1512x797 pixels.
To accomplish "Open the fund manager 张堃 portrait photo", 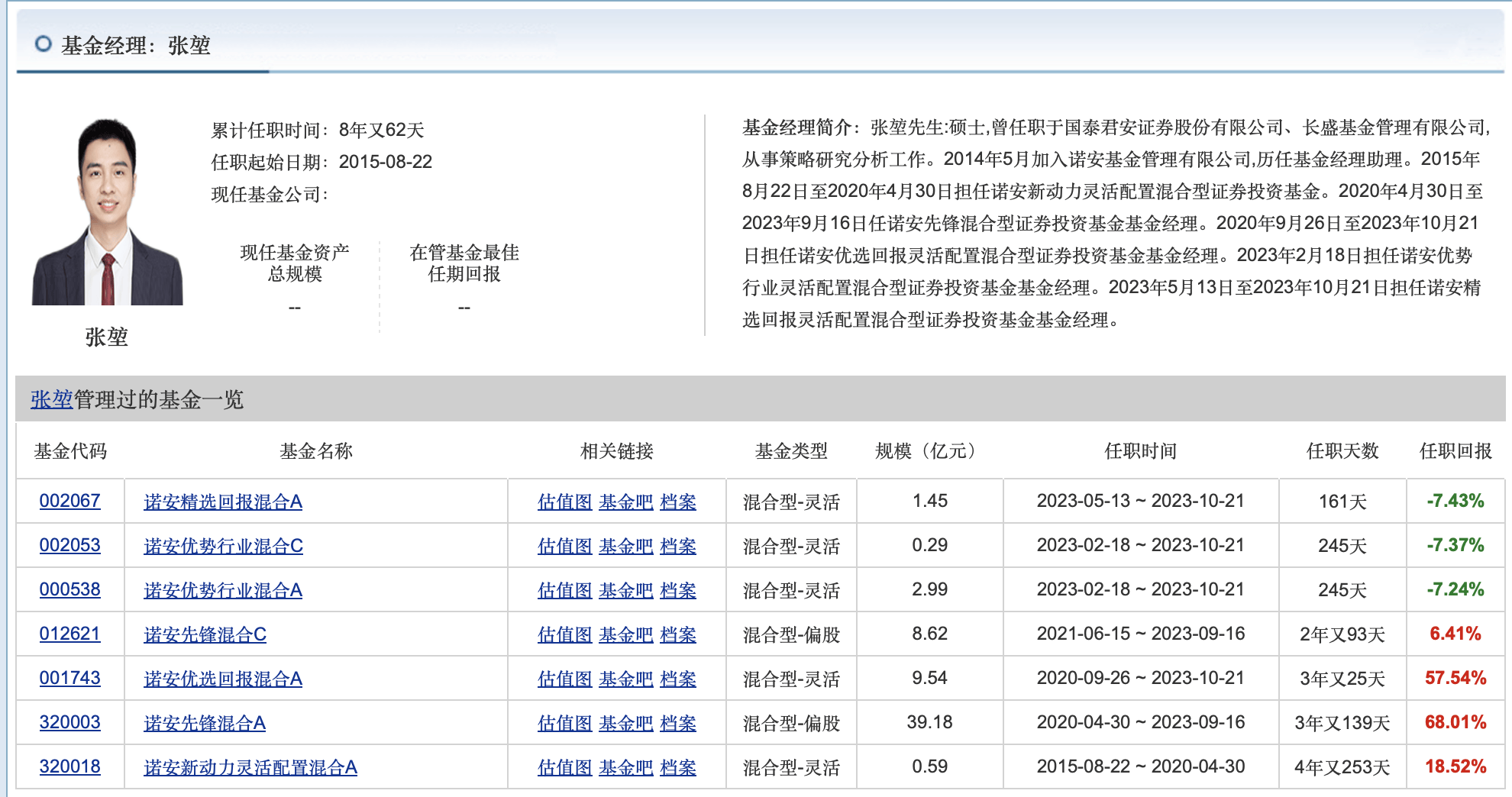I will (108, 211).
